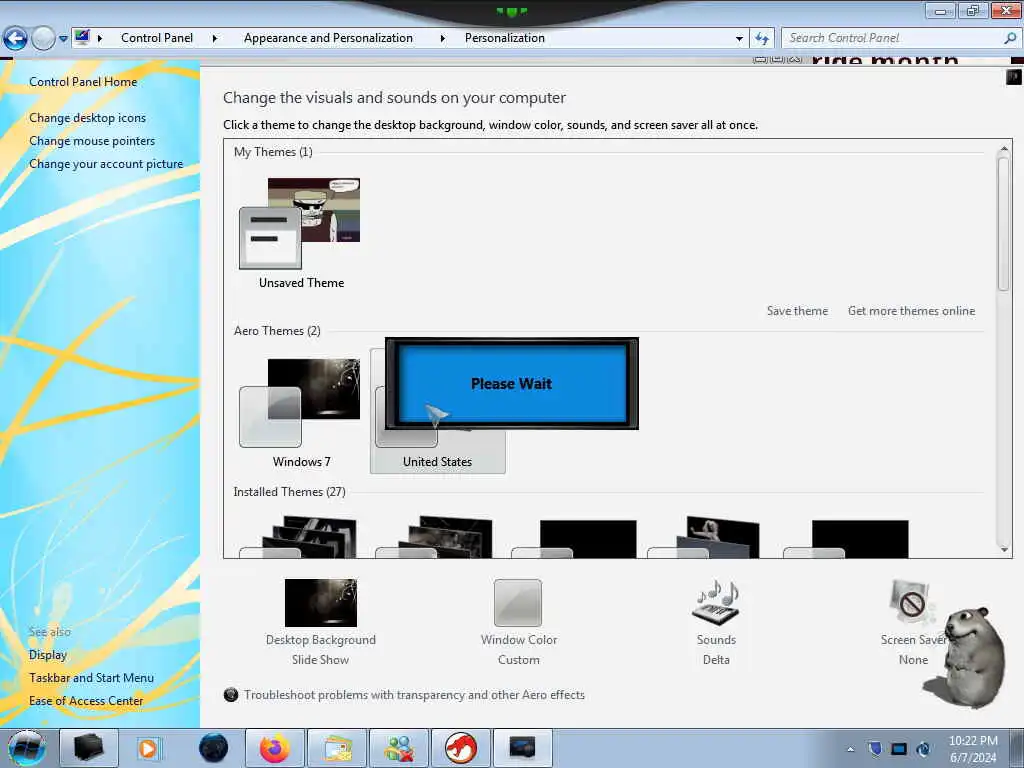The height and width of the screenshot is (768, 1024).
Task: Open the address bar history dropdown
Action: coord(739,39)
